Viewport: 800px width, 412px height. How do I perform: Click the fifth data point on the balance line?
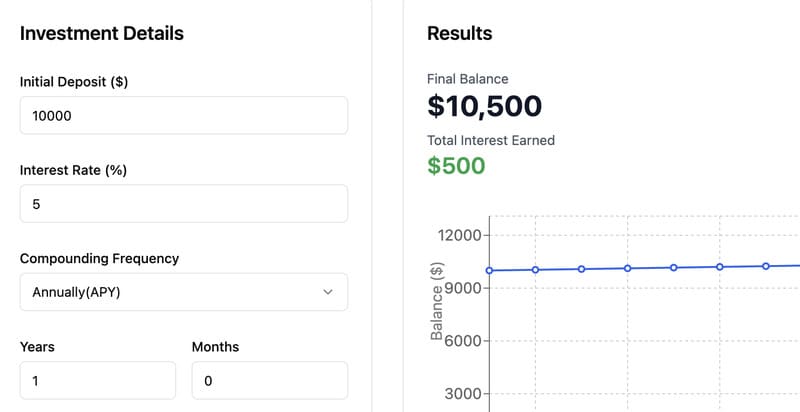click(674, 268)
